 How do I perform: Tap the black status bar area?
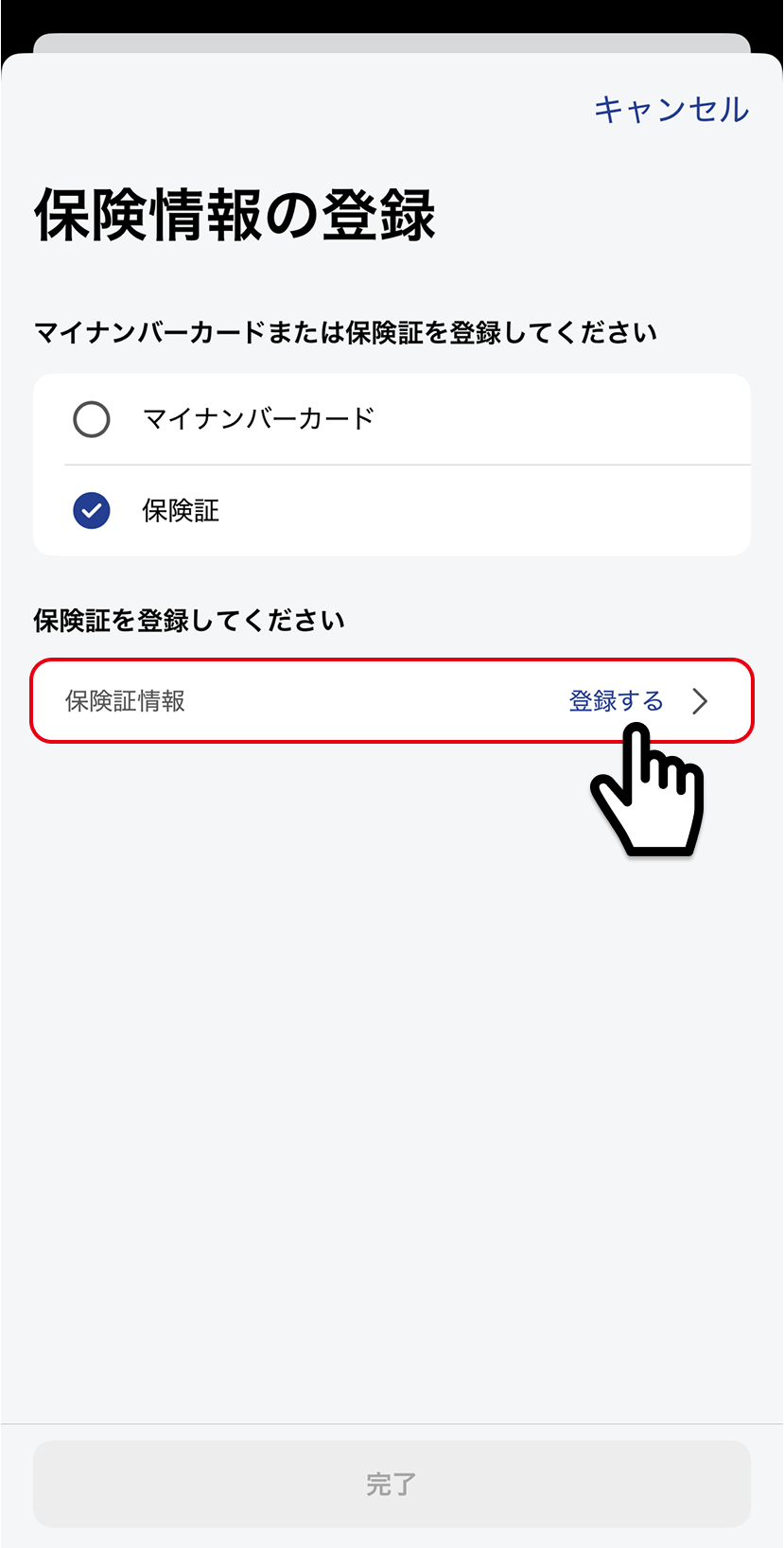[392, 14]
